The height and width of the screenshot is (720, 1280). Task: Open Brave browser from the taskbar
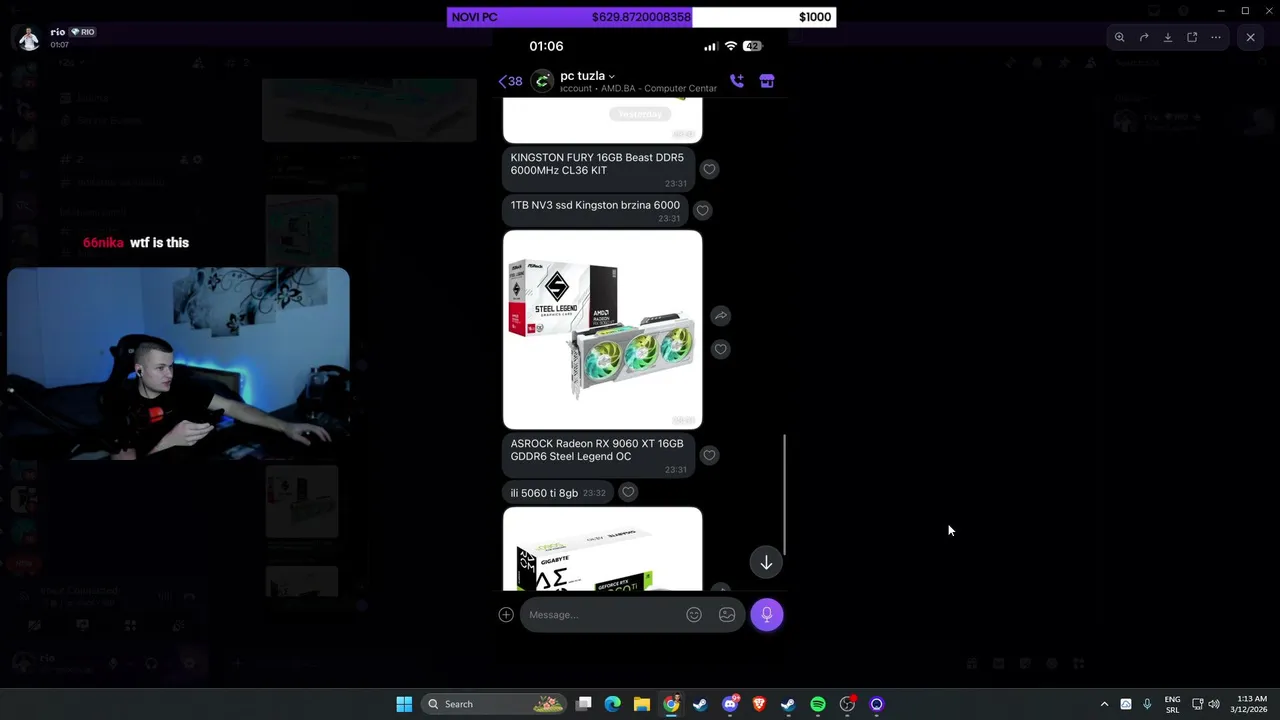point(759,704)
